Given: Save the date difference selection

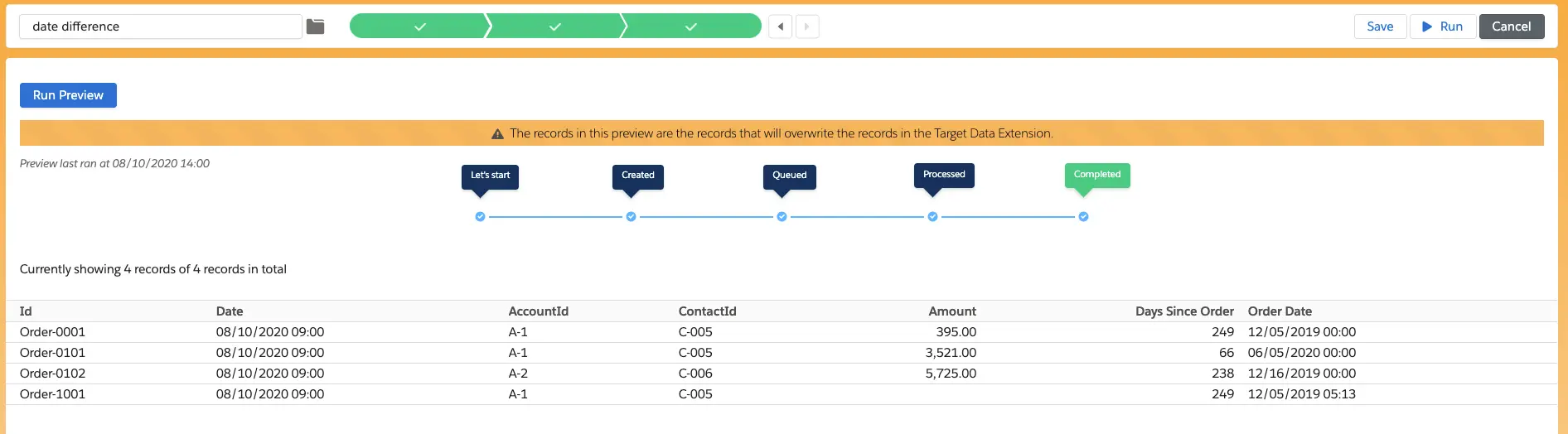Looking at the screenshot, I should click(1379, 27).
